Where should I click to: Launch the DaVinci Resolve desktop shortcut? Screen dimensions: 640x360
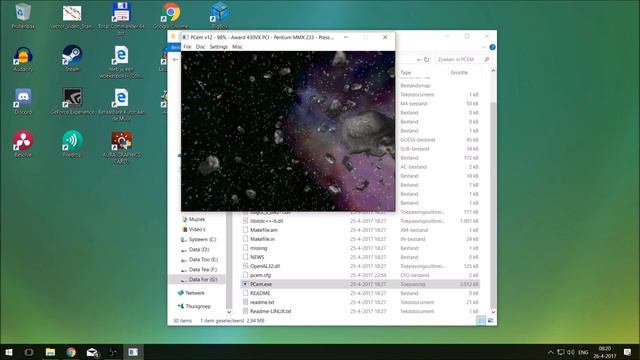(x=23, y=144)
